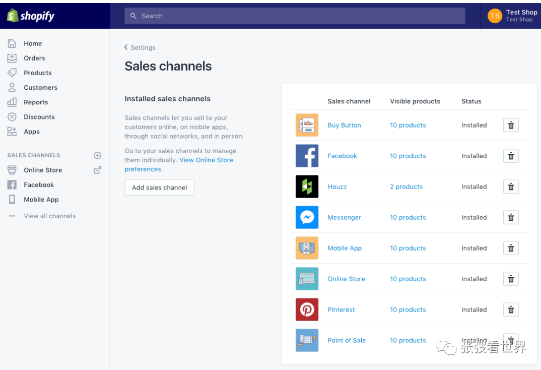Remove the Online Store channel with trash icon
This screenshot has height=370, width=541.
[511, 279]
